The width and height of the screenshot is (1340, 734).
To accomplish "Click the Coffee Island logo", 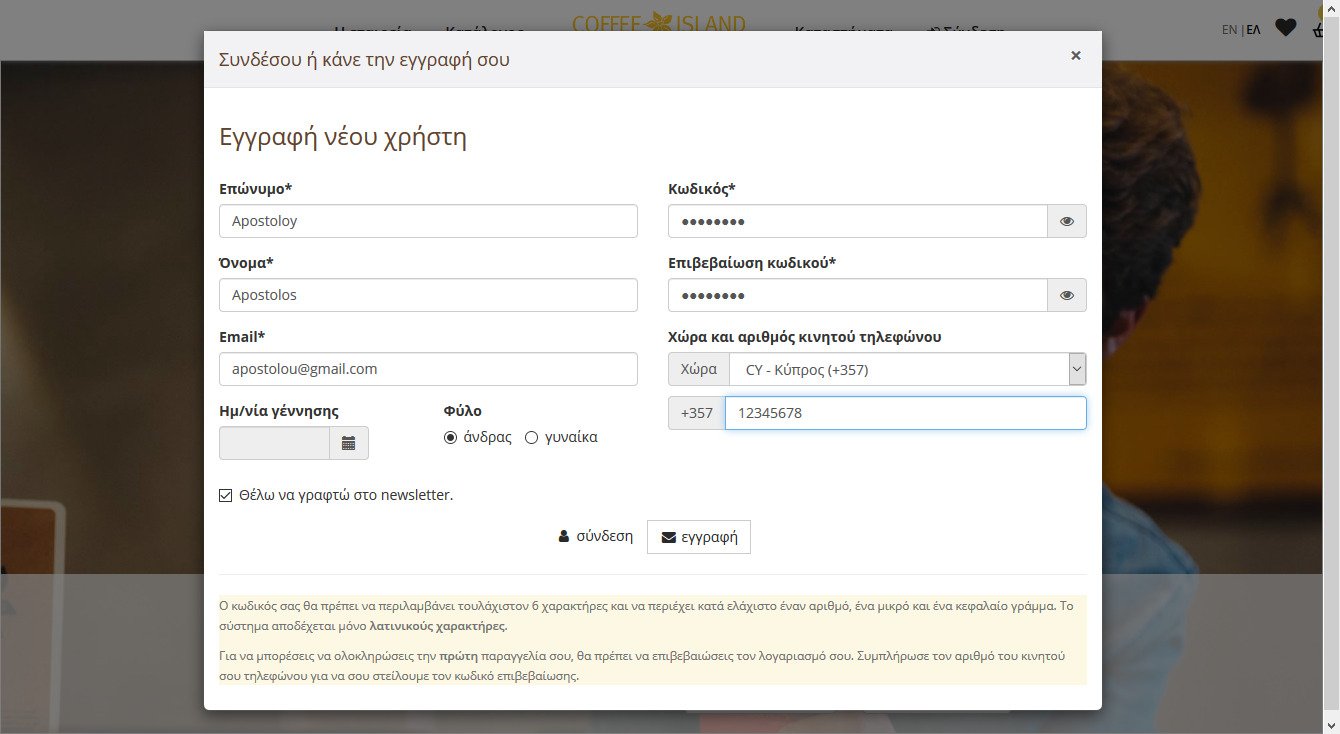I will click(659, 23).
